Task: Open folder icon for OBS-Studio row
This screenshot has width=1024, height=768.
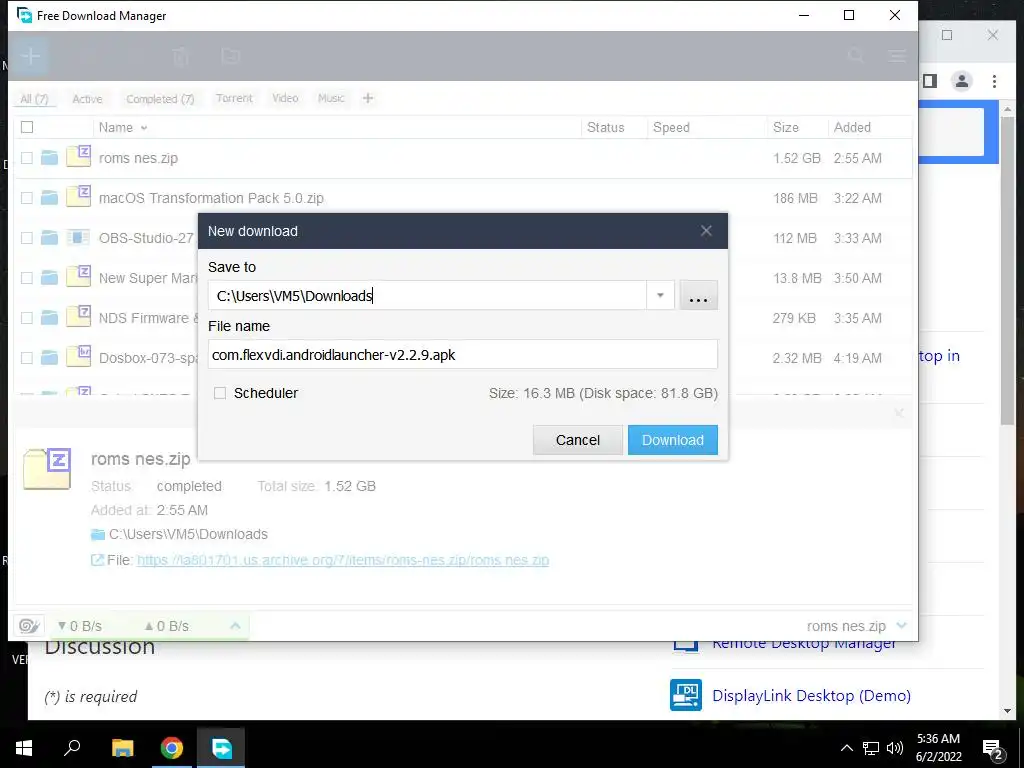Action: (x=49, y=238)
